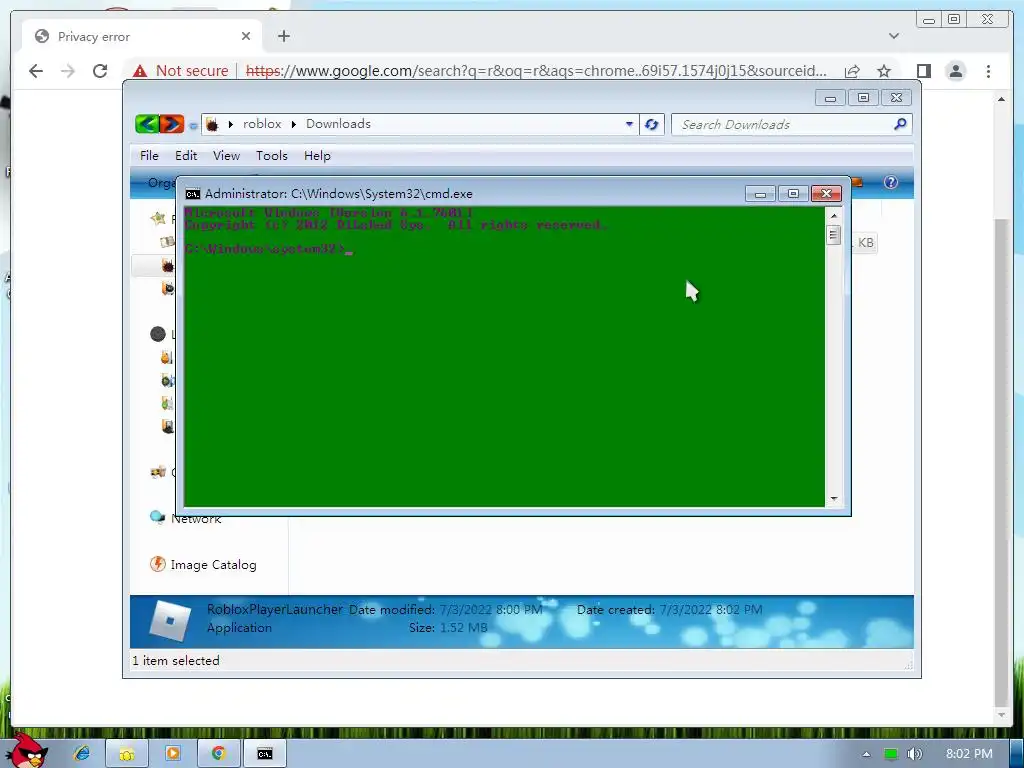This screenshot has height=768, width=1024.
Task: Click the Date created value in details pane
Action: pos(711,609)
